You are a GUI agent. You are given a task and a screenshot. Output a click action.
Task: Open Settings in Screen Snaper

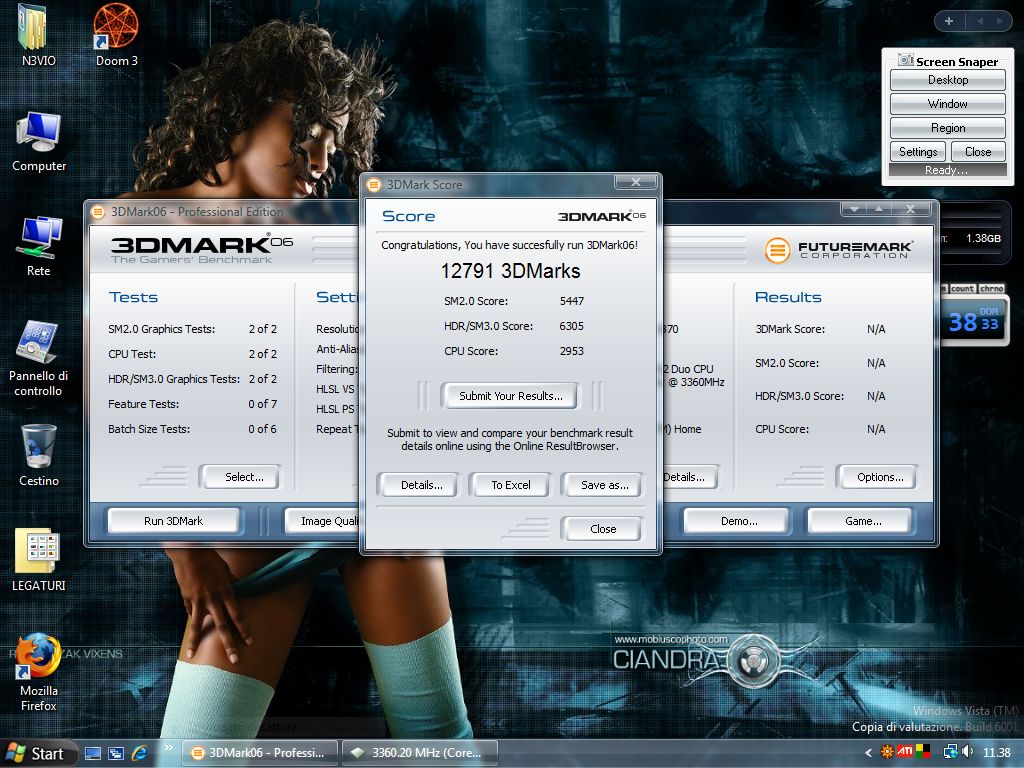[918, 152]
